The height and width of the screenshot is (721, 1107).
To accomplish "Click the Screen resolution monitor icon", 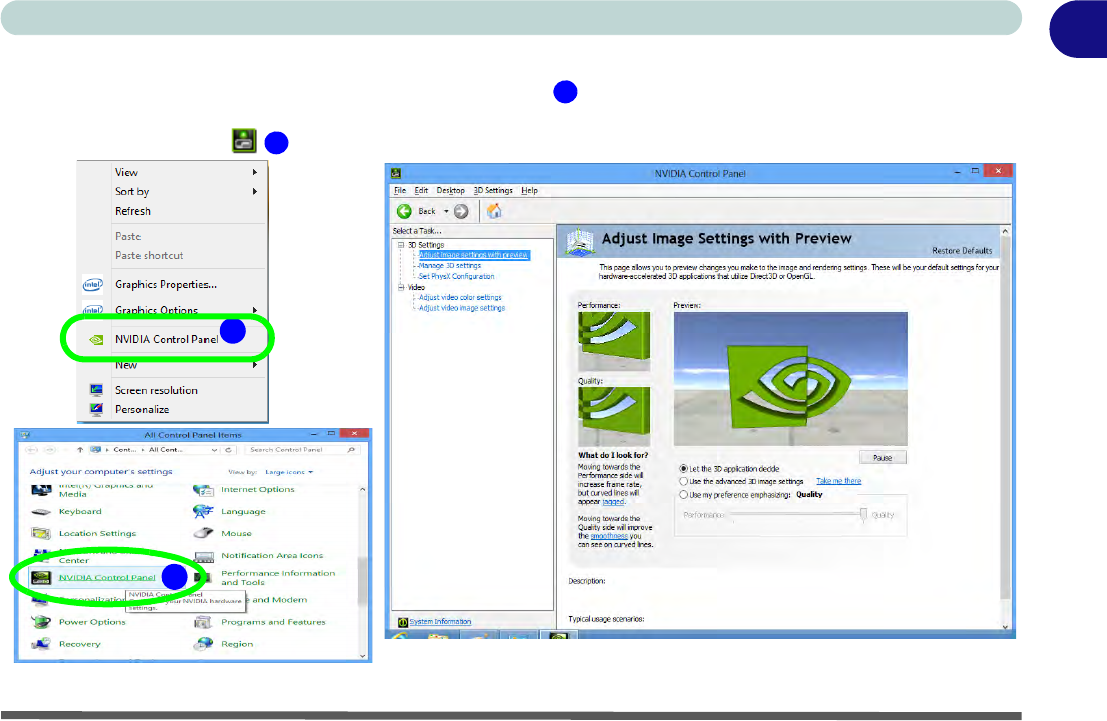I will pyautogui.click(x=96, y=390).
